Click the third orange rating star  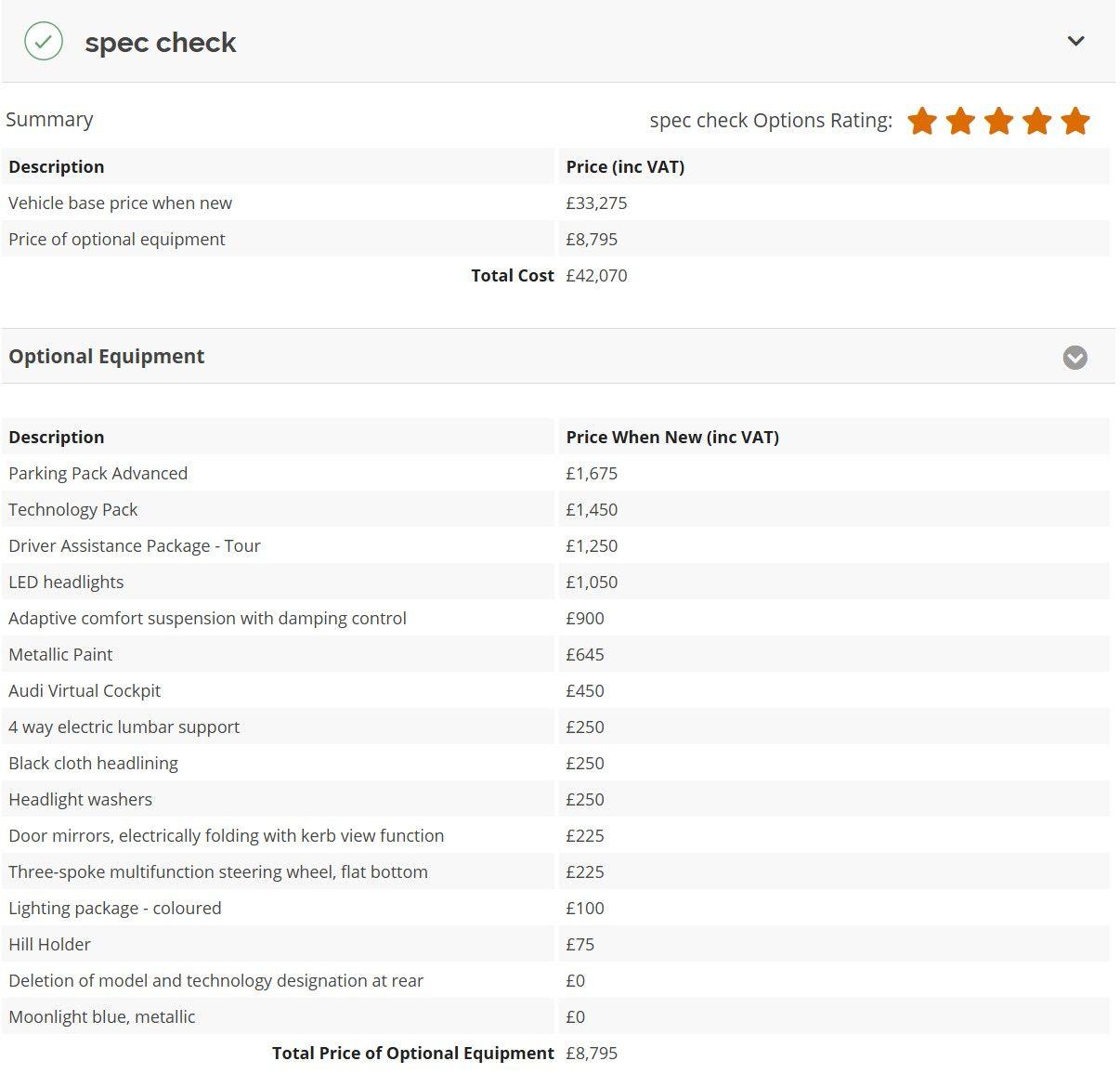coord(998,121)
